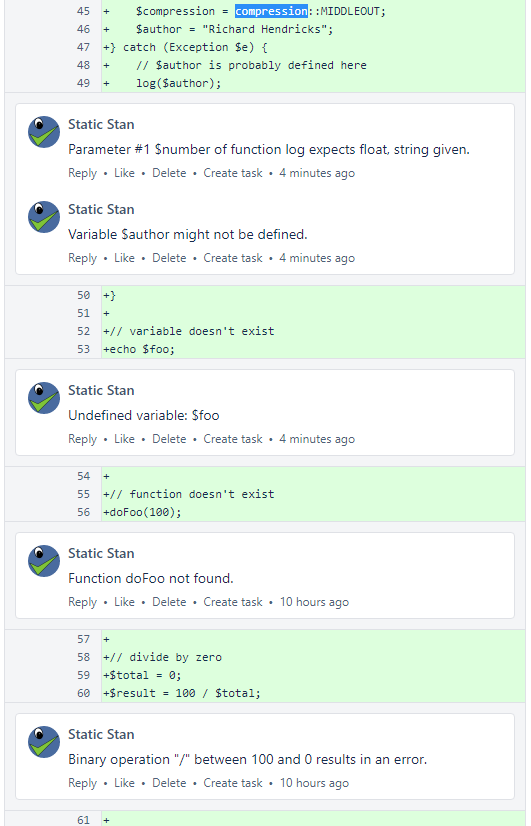Create task from 'Function doFoo not found' comment
Screen dimensions: 531x826
233,602
